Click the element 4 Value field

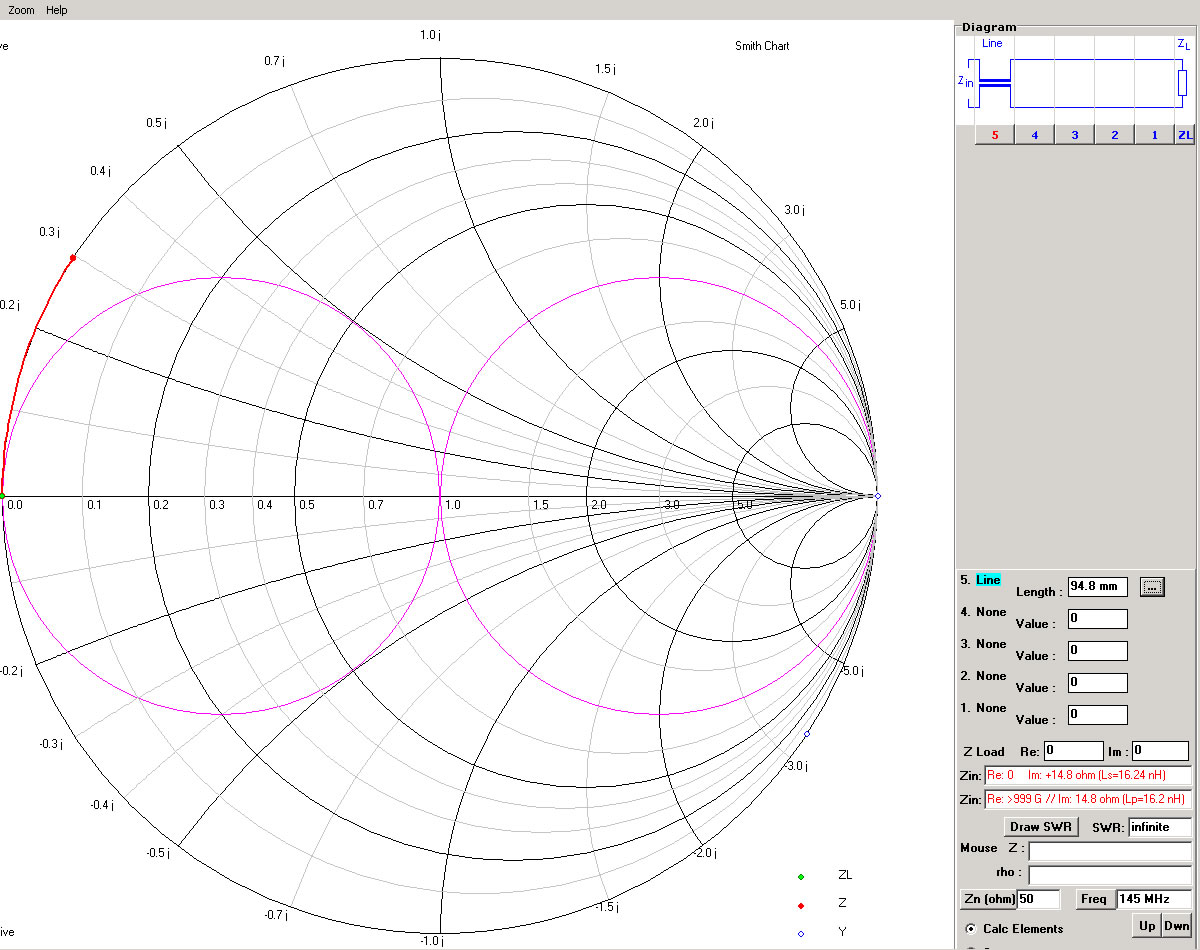(x=1097, y=619)
